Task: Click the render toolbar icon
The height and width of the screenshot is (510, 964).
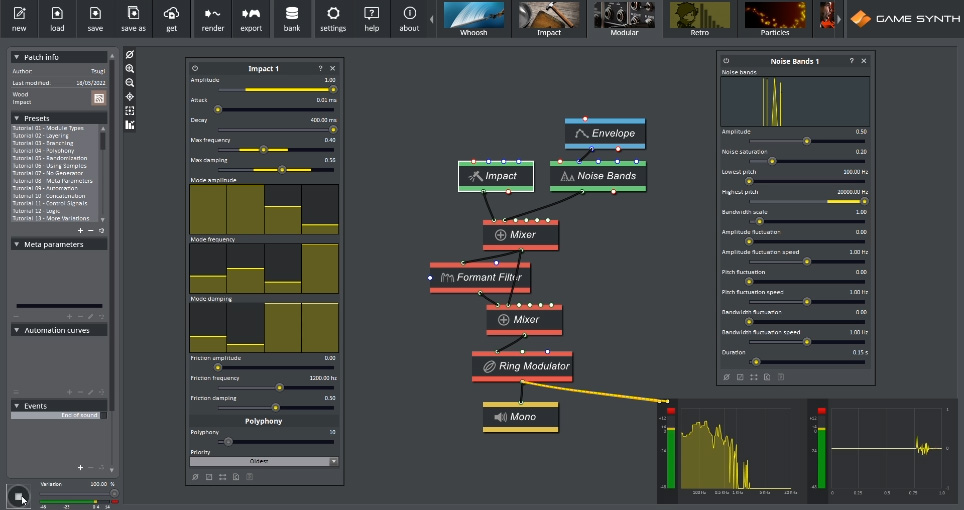Action: click(213, 18)
